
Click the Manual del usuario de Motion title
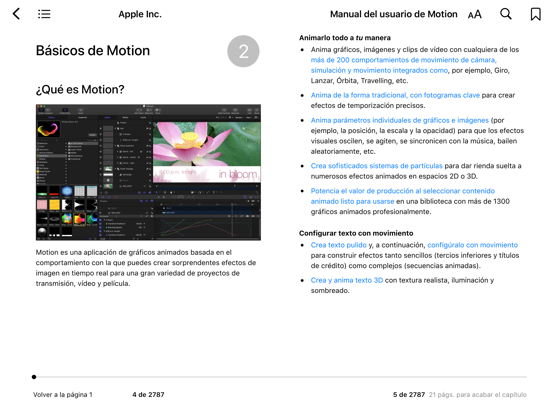click(x=394, y=14)
